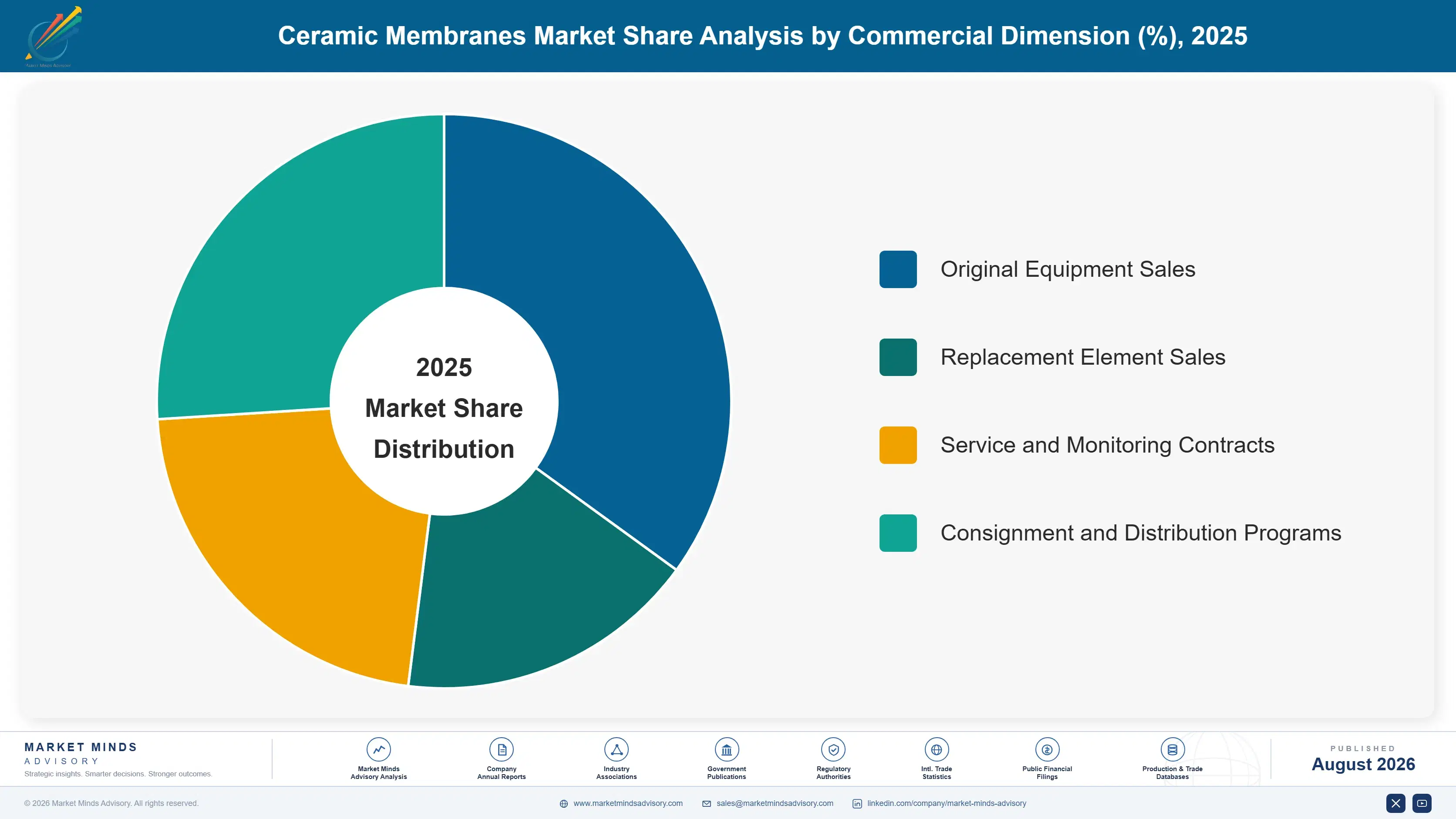Click the Consignment and Distribution Programs legend label

1141,533
